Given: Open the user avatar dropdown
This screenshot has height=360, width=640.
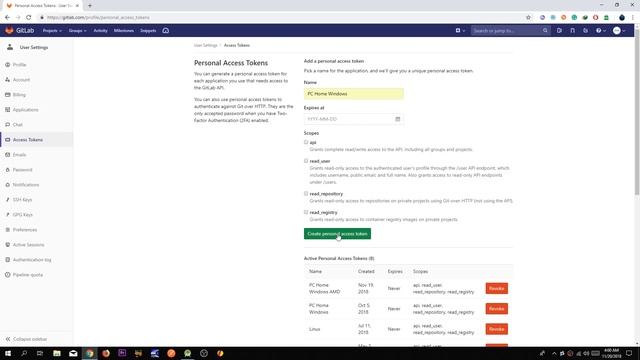Looking at the screenshot, I should click(619, 31).
